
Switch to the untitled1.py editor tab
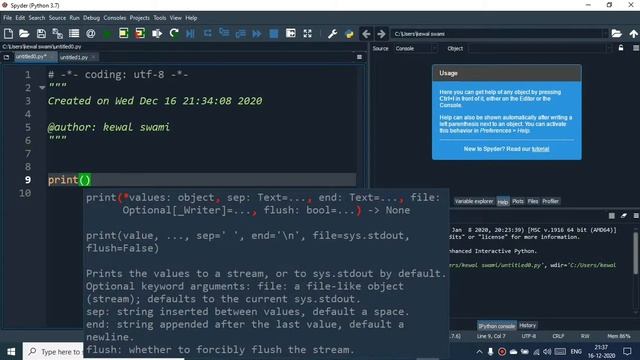(x=77, y=57)
